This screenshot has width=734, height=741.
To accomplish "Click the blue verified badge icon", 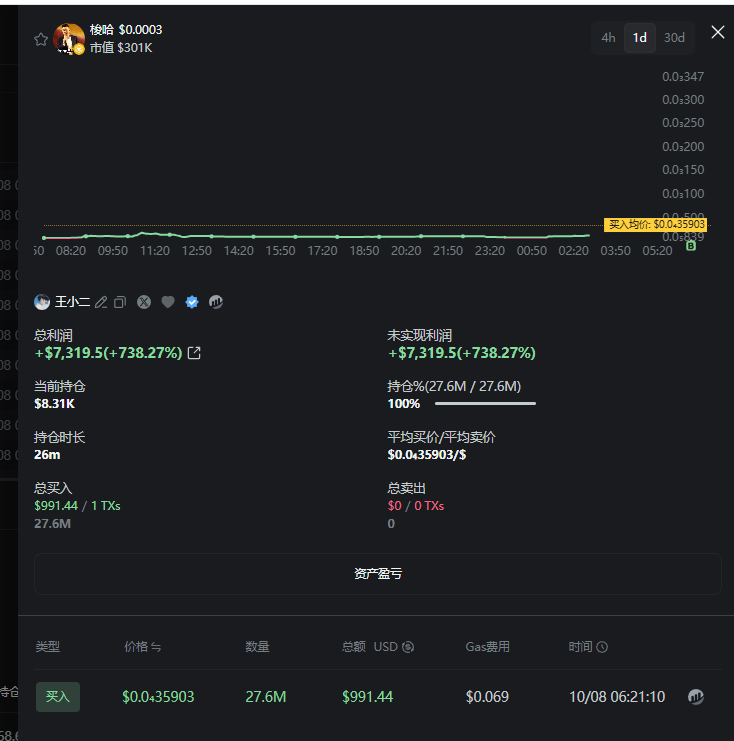I will 192,302.
